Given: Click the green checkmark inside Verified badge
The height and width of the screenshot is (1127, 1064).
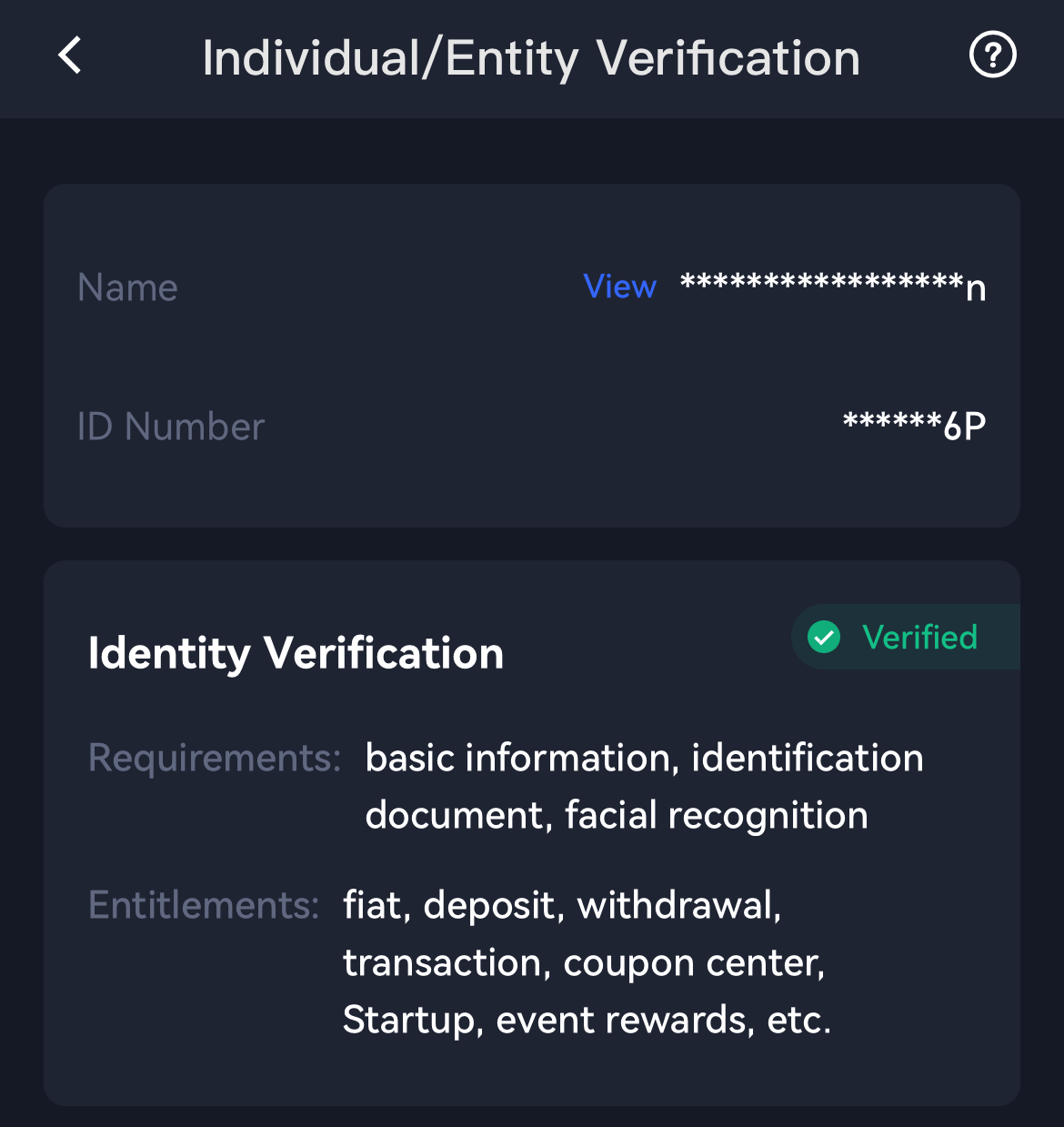Looking at the screenshot, I should point(824,637).
